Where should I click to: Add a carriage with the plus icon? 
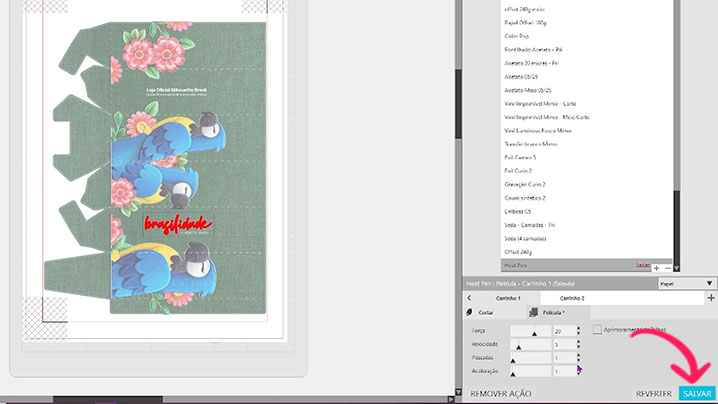pyautogui.click(x=711, y=298)
